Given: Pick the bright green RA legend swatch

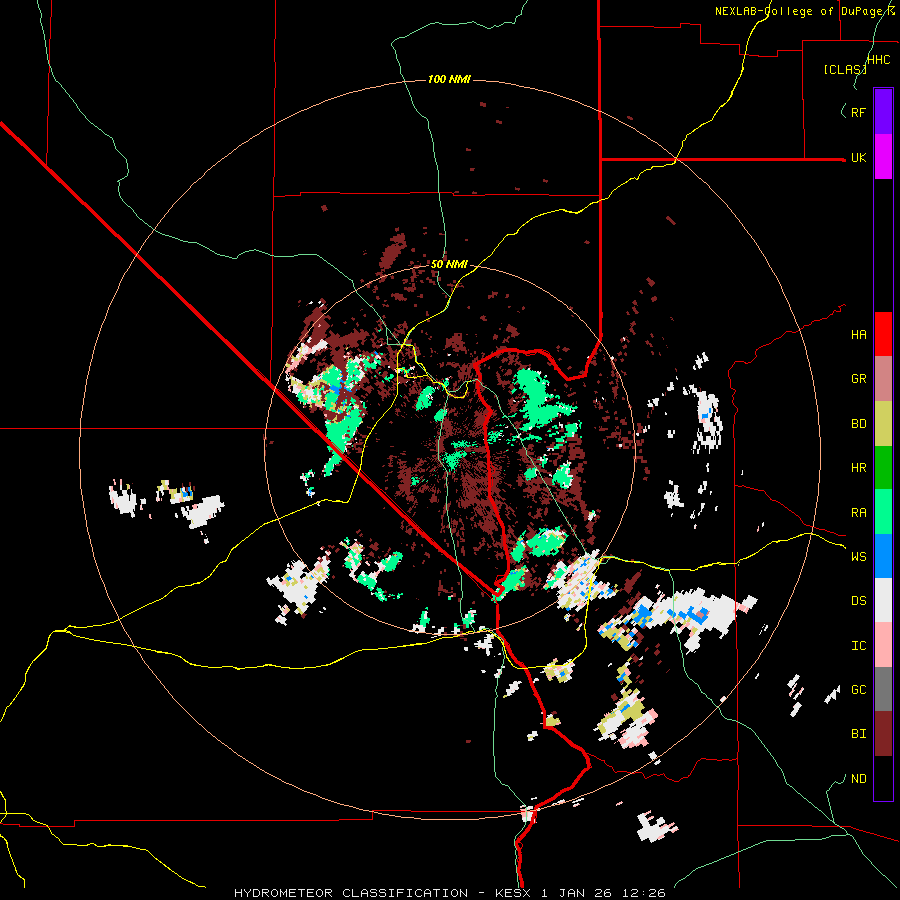Looking at the screenshot, I should [x=883, y=512].
